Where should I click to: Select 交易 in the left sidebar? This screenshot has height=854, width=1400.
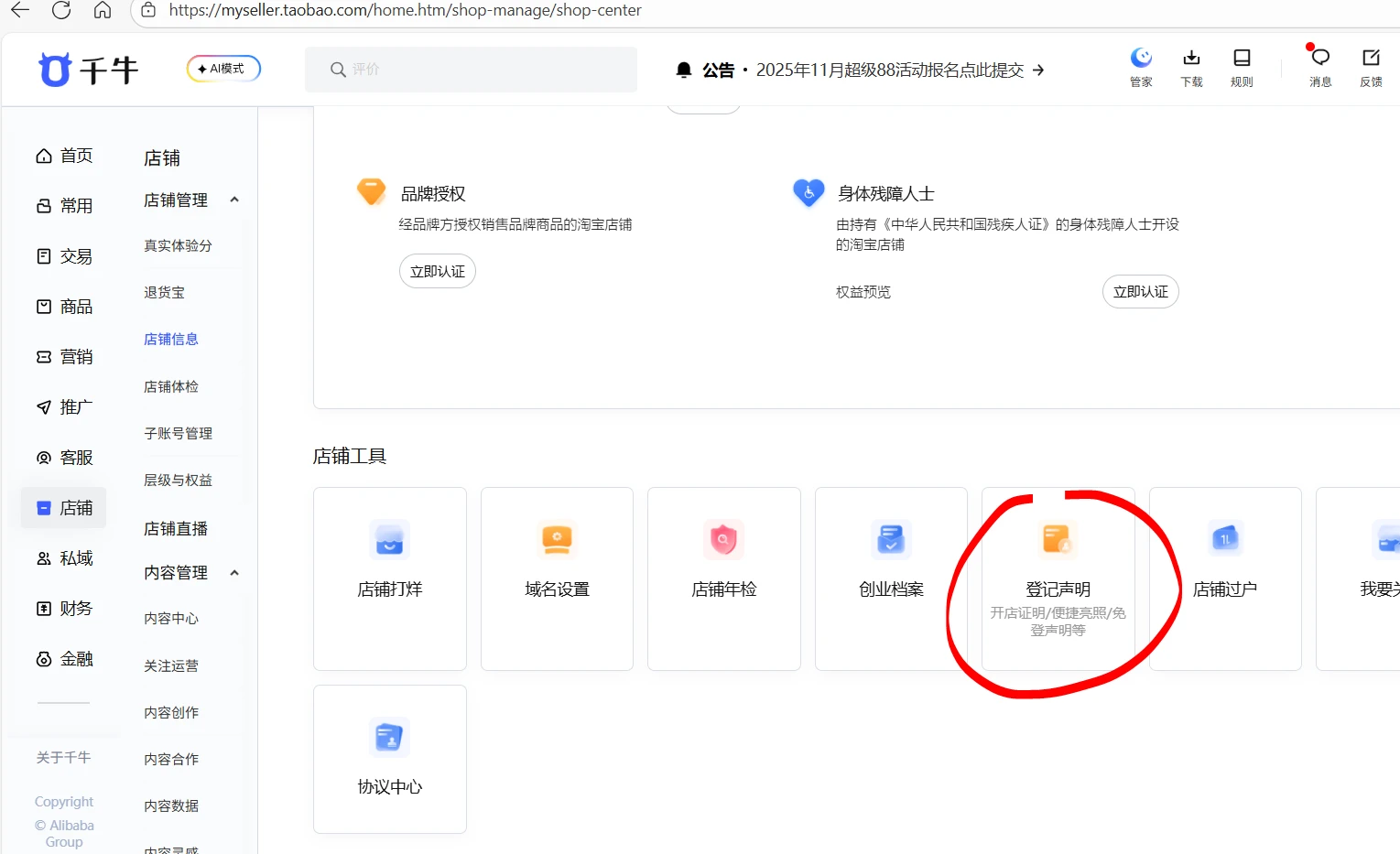point(64,256)
